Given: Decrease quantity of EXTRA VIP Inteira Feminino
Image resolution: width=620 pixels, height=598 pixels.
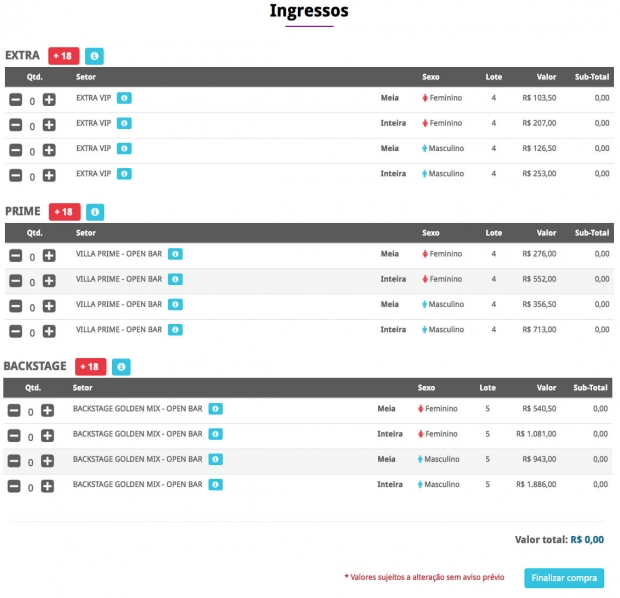Looking at the screenshot, I should [15, 125].
